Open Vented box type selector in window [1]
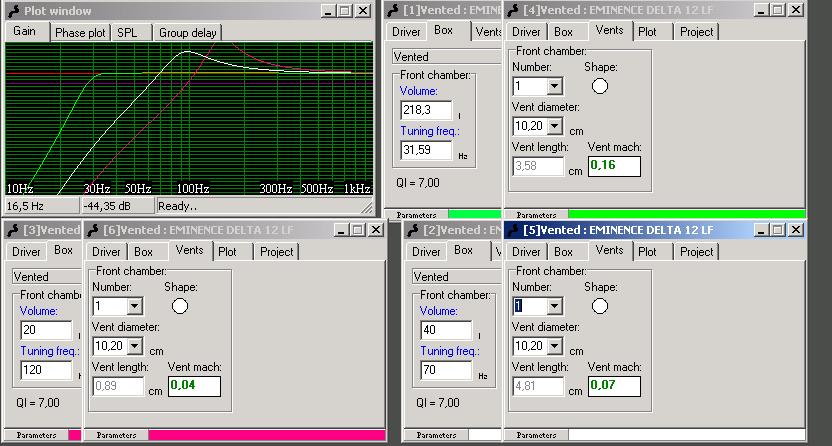Screen dimensions: 832x446 click(447, 57)
